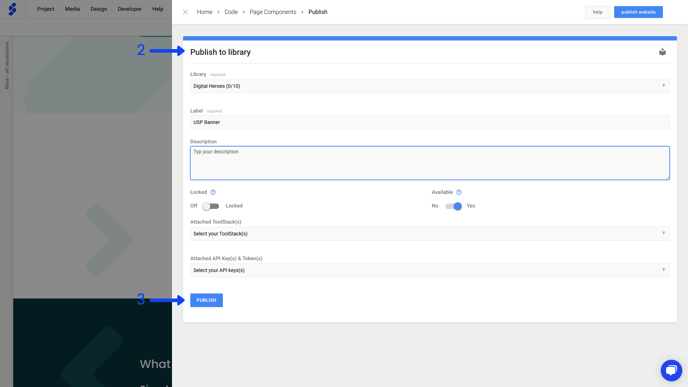Go to Page Components breadcrumb
Viewport: 688px width, 387px height.
point(273,12)
